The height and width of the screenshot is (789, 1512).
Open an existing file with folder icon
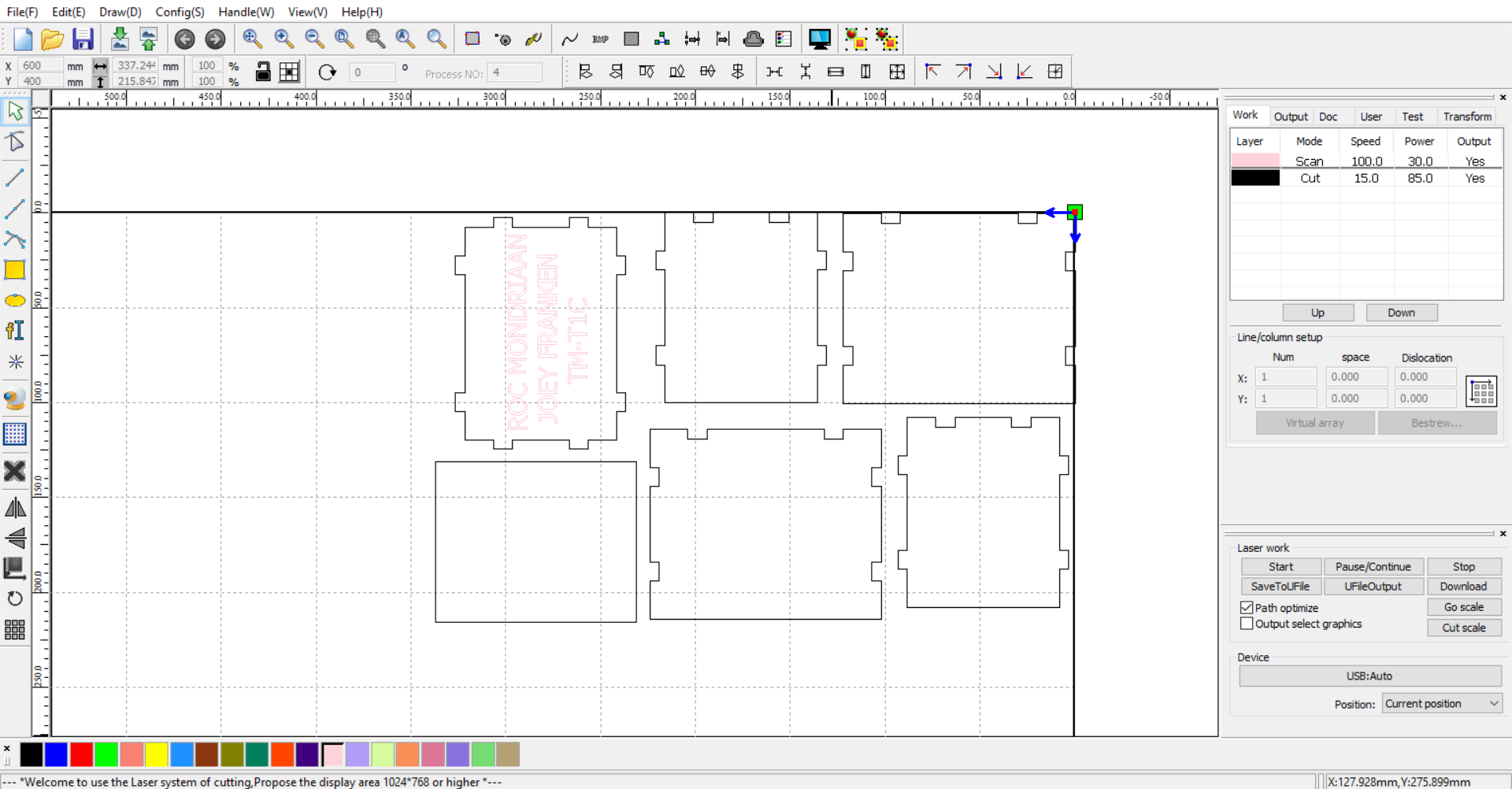pos(52,39)
